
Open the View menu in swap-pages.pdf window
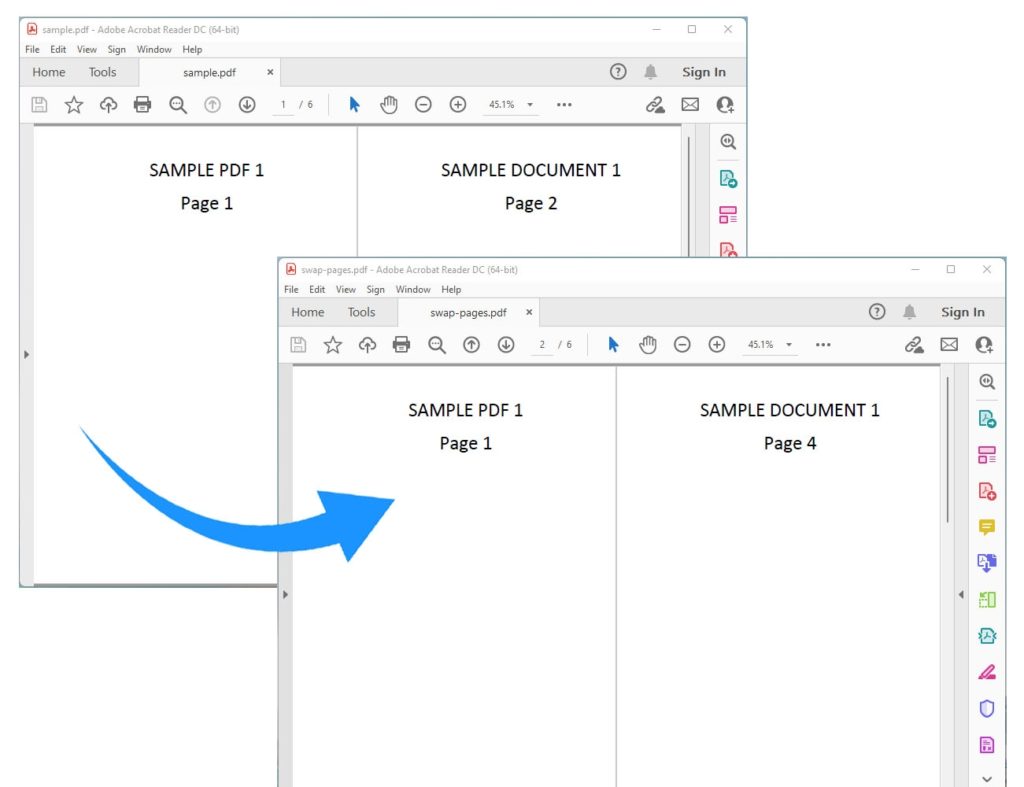(345, 290)
